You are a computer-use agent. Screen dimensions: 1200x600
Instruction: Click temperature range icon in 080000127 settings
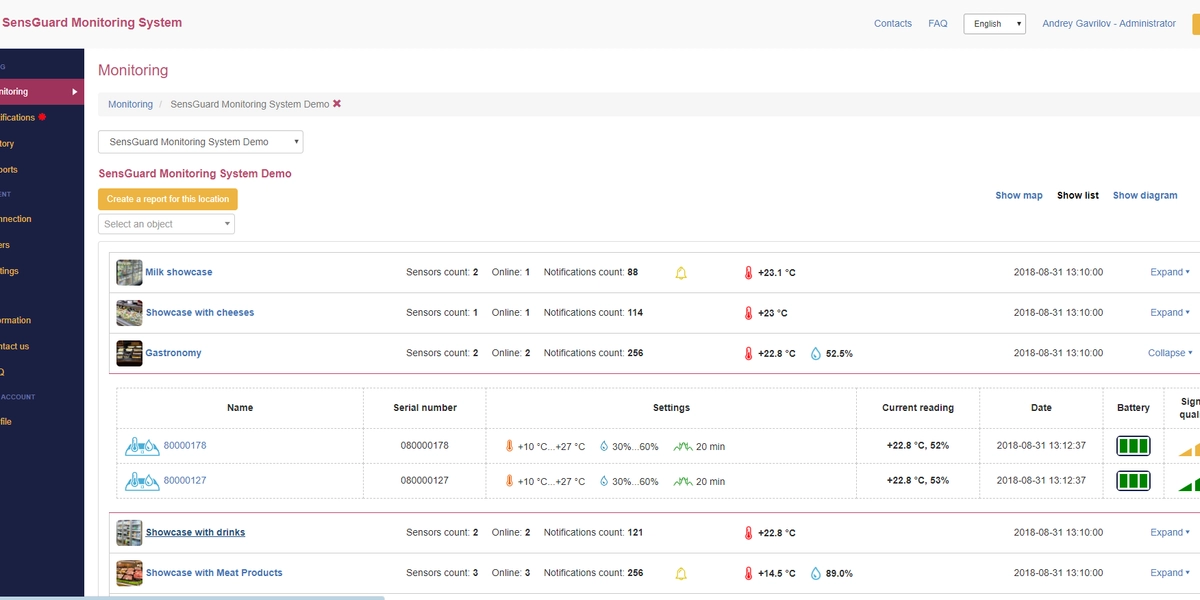point(509,481)
